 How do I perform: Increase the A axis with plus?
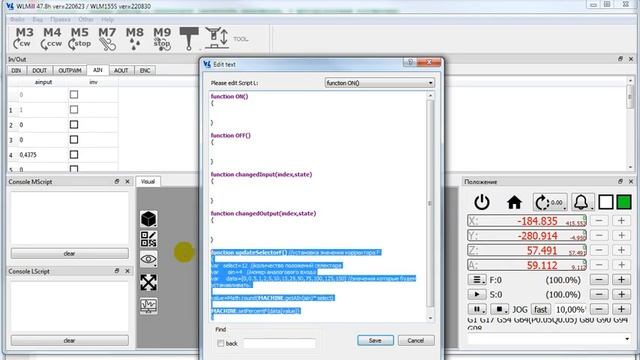coord(621,265)
